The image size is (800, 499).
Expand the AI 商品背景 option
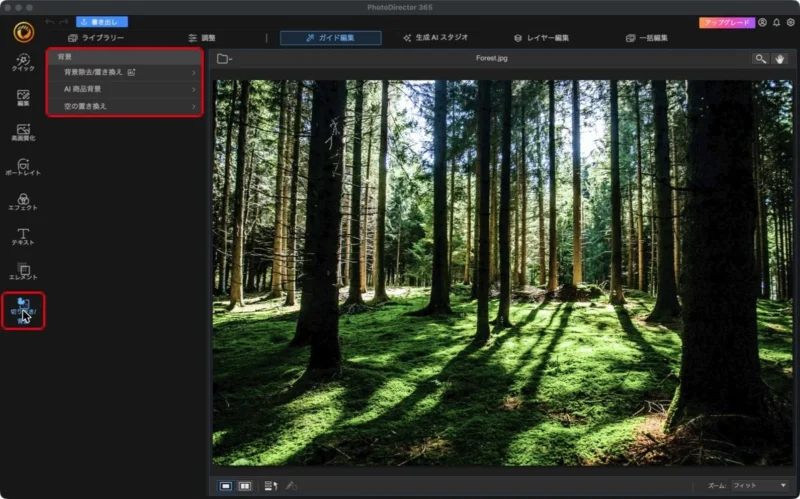tap(125, 89)
